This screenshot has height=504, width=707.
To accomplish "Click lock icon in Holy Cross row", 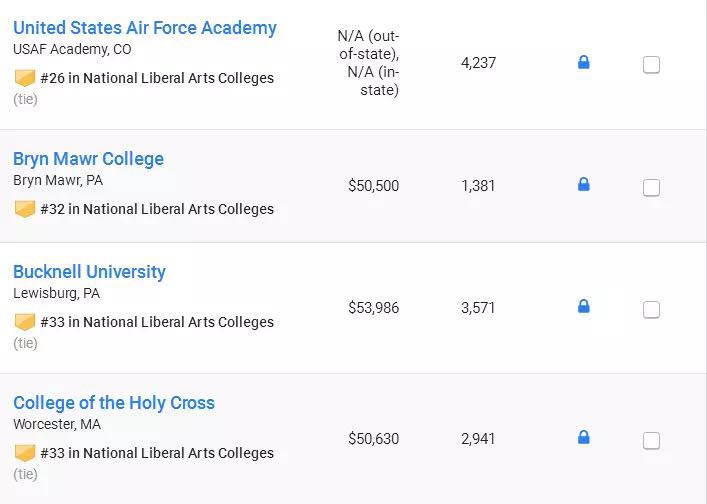I will click(x=584, y=438).
